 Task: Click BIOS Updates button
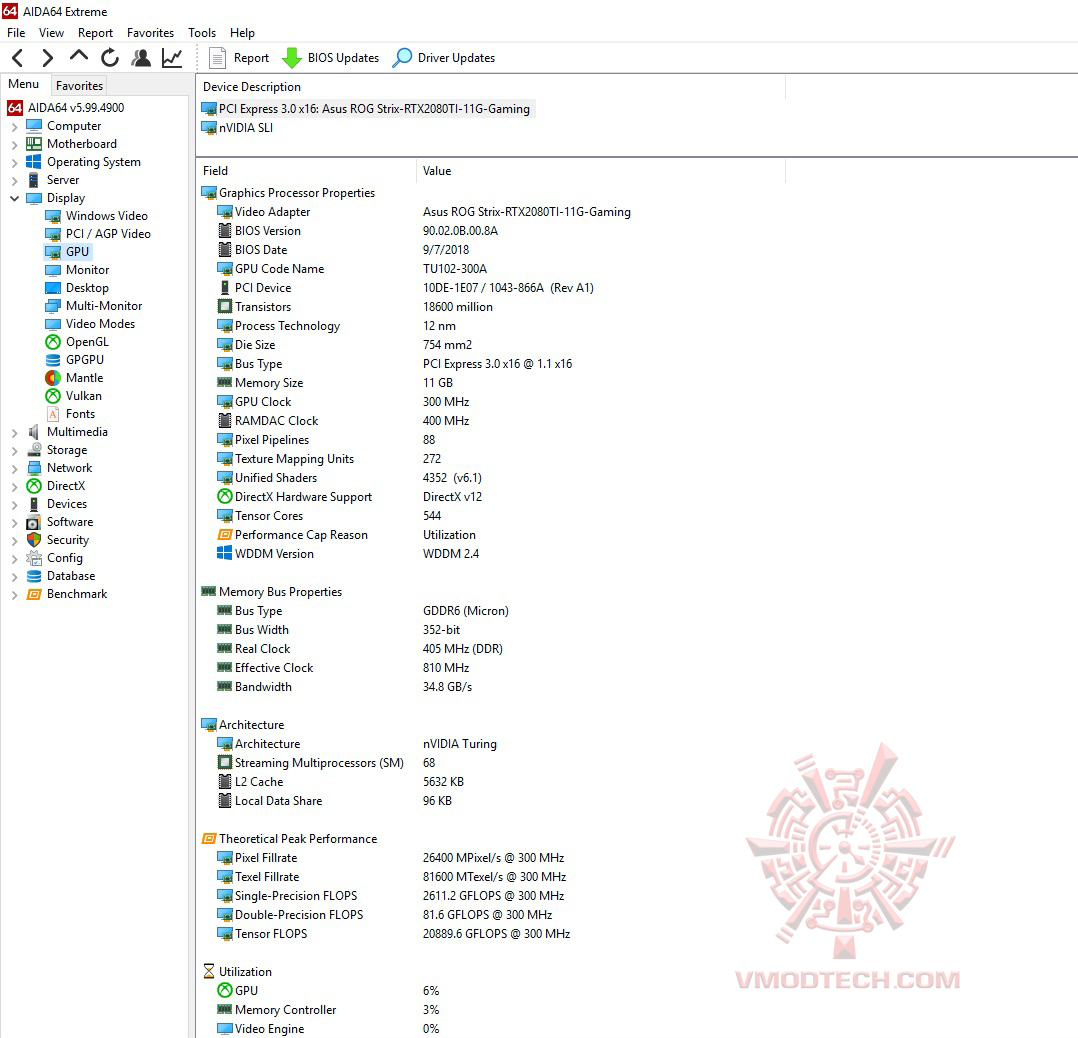click(x=331, y=58)
